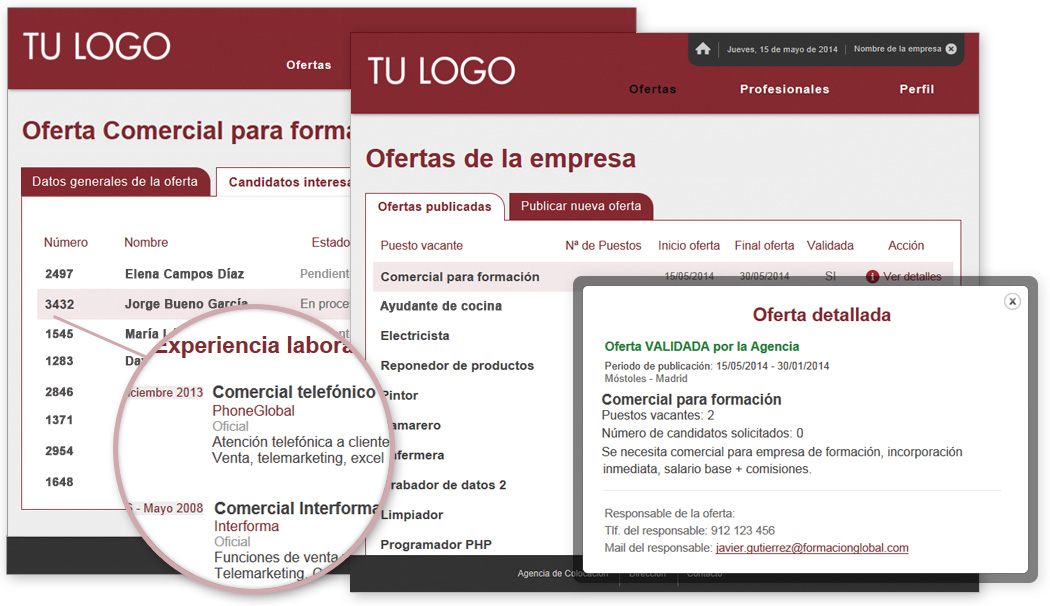Go to the Perfil menu item

click(916, 89)
